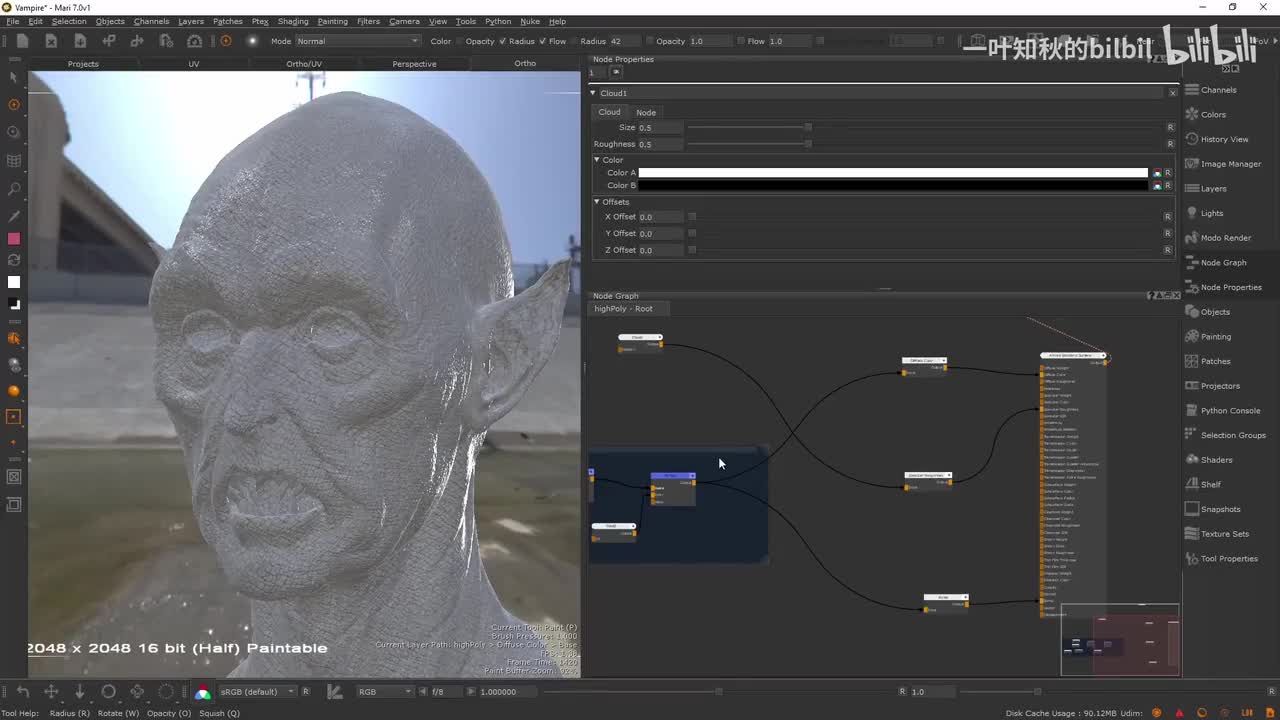
Task: Close the Cloud1 properties panel
Action: click(1172, 93)
